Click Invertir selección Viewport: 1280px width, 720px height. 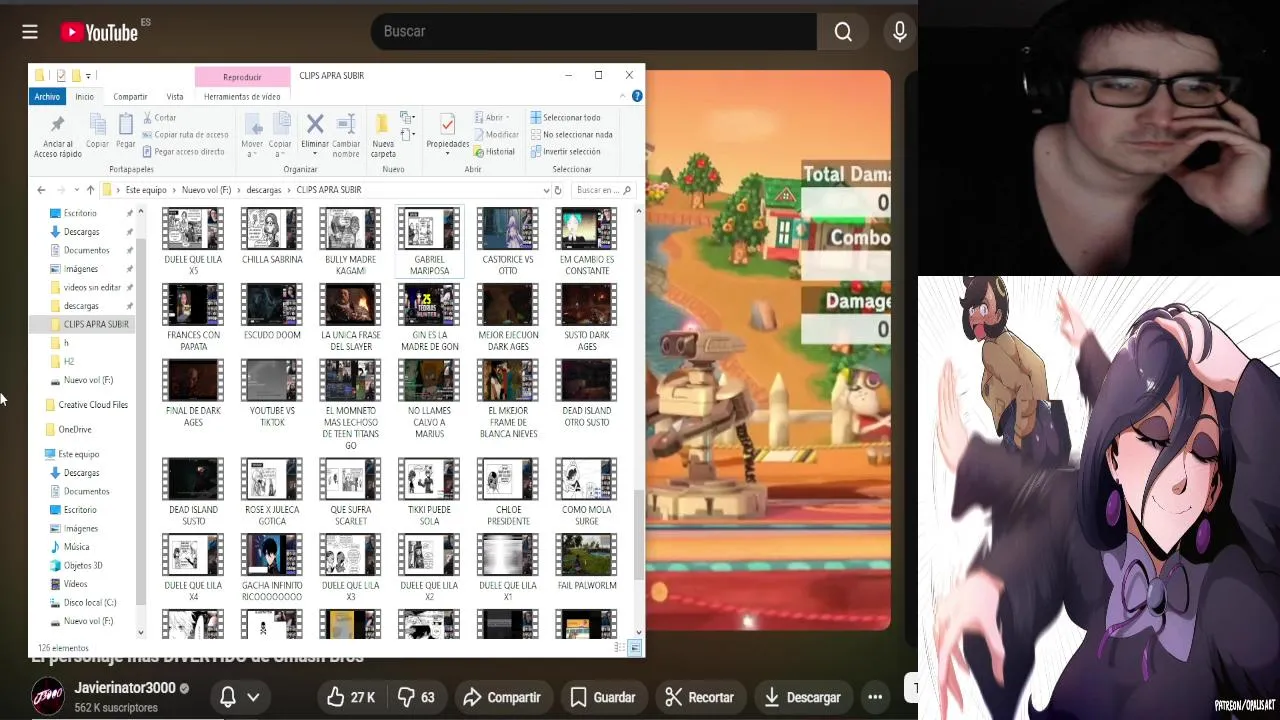(565, 151)
